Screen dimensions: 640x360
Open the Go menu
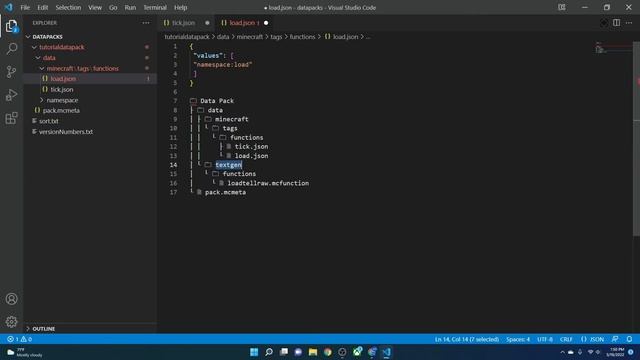[x=113, y=7]
